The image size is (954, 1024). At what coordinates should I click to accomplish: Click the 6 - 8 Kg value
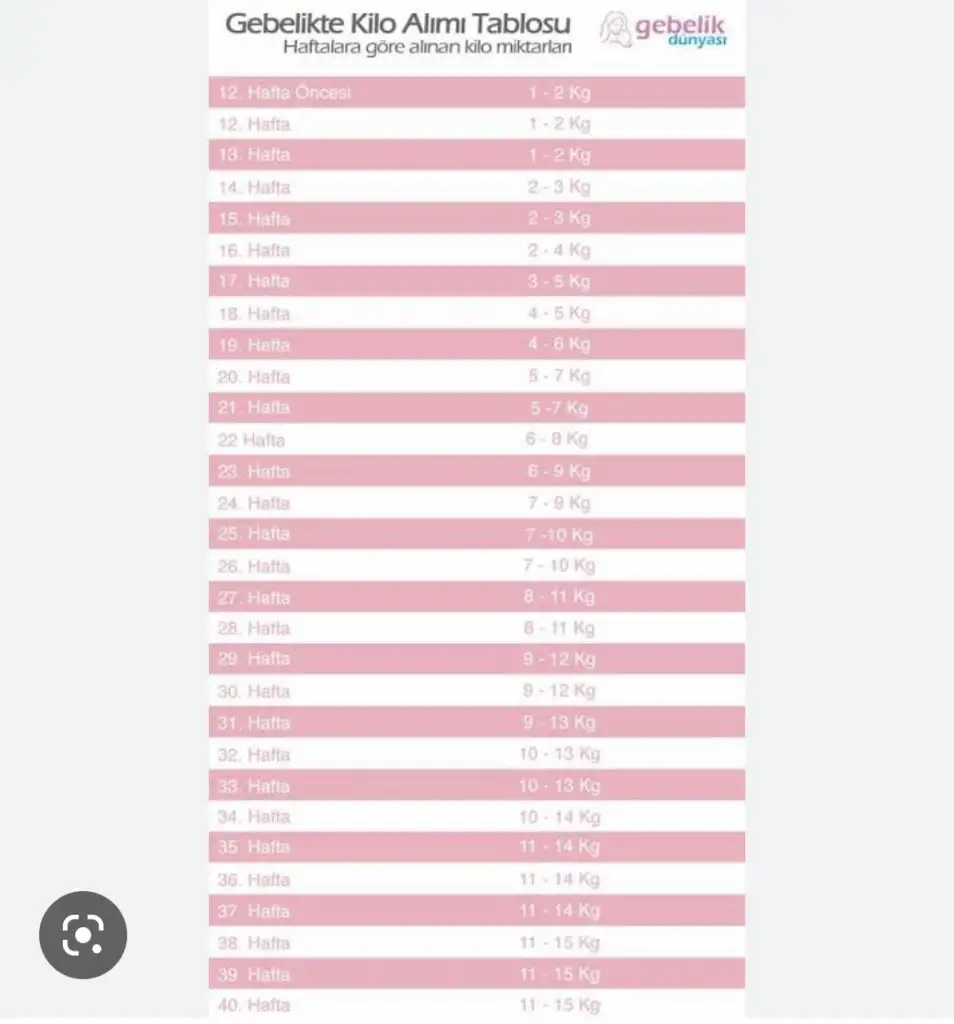(x=557, y=439)
